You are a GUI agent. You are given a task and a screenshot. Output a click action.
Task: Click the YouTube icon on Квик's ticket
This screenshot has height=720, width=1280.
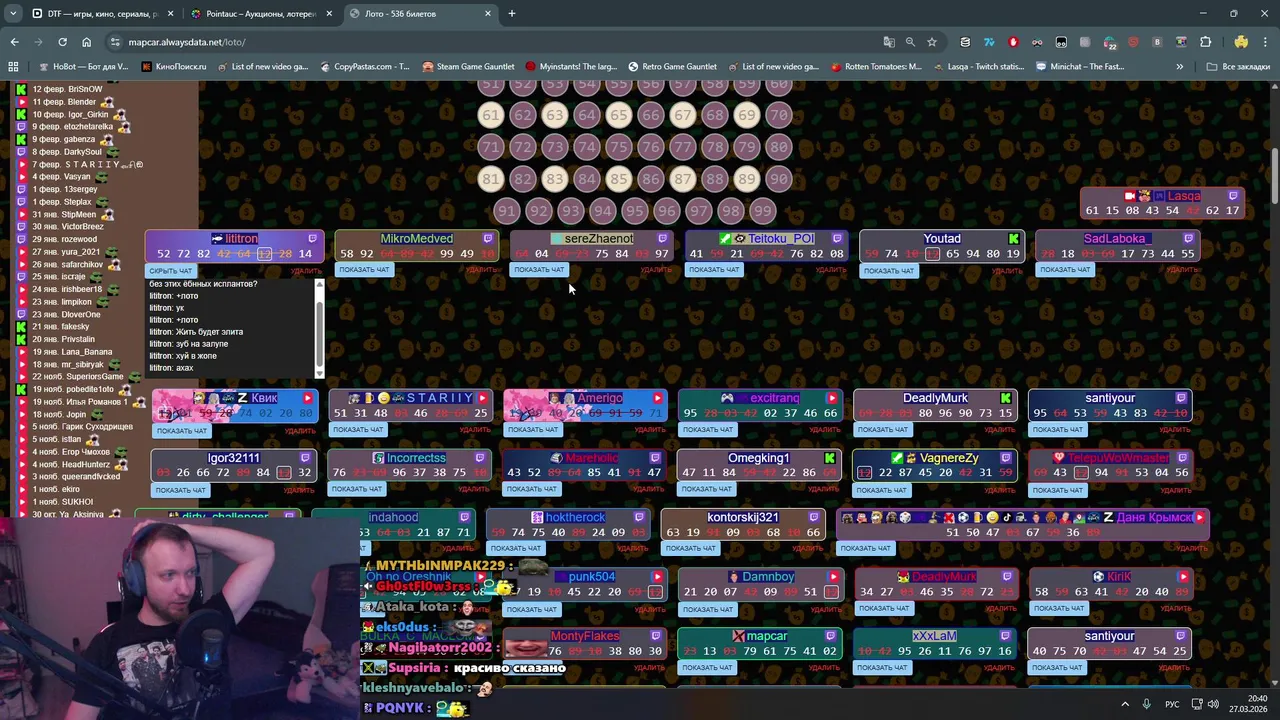307,398
